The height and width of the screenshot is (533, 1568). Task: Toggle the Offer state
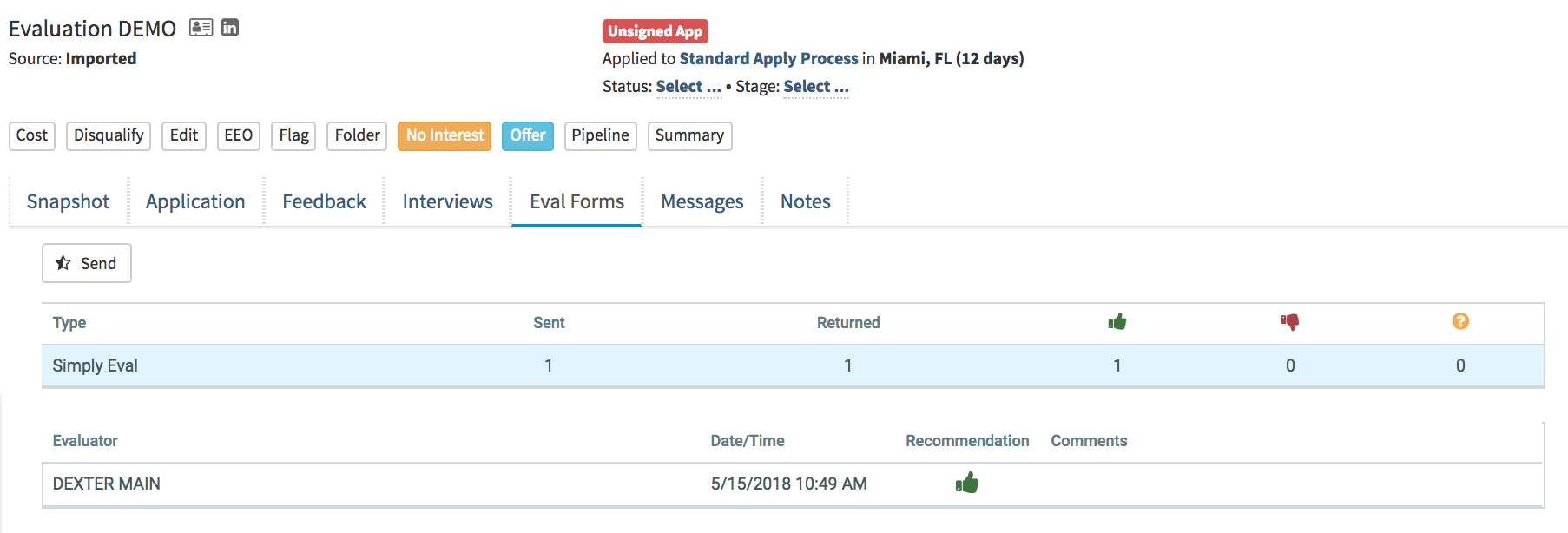(527, 135)
